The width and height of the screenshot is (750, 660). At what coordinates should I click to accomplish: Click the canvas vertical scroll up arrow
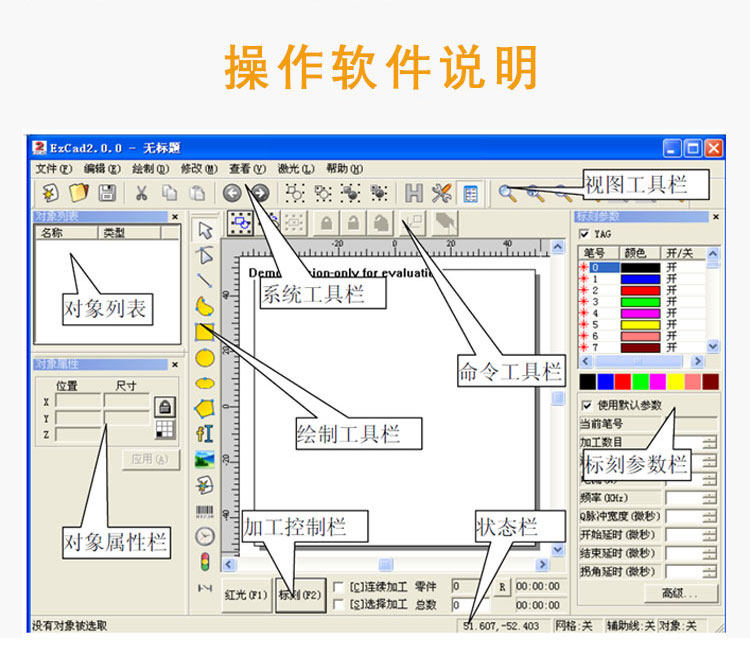[x=557, y=247]
